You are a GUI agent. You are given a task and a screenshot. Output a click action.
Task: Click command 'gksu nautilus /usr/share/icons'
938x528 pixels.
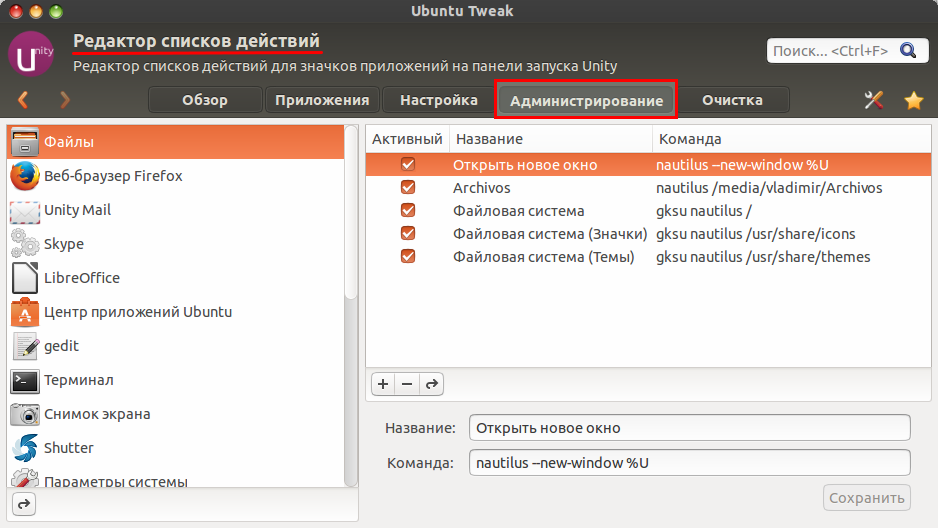pyautogui.click(x=756, y=234)
